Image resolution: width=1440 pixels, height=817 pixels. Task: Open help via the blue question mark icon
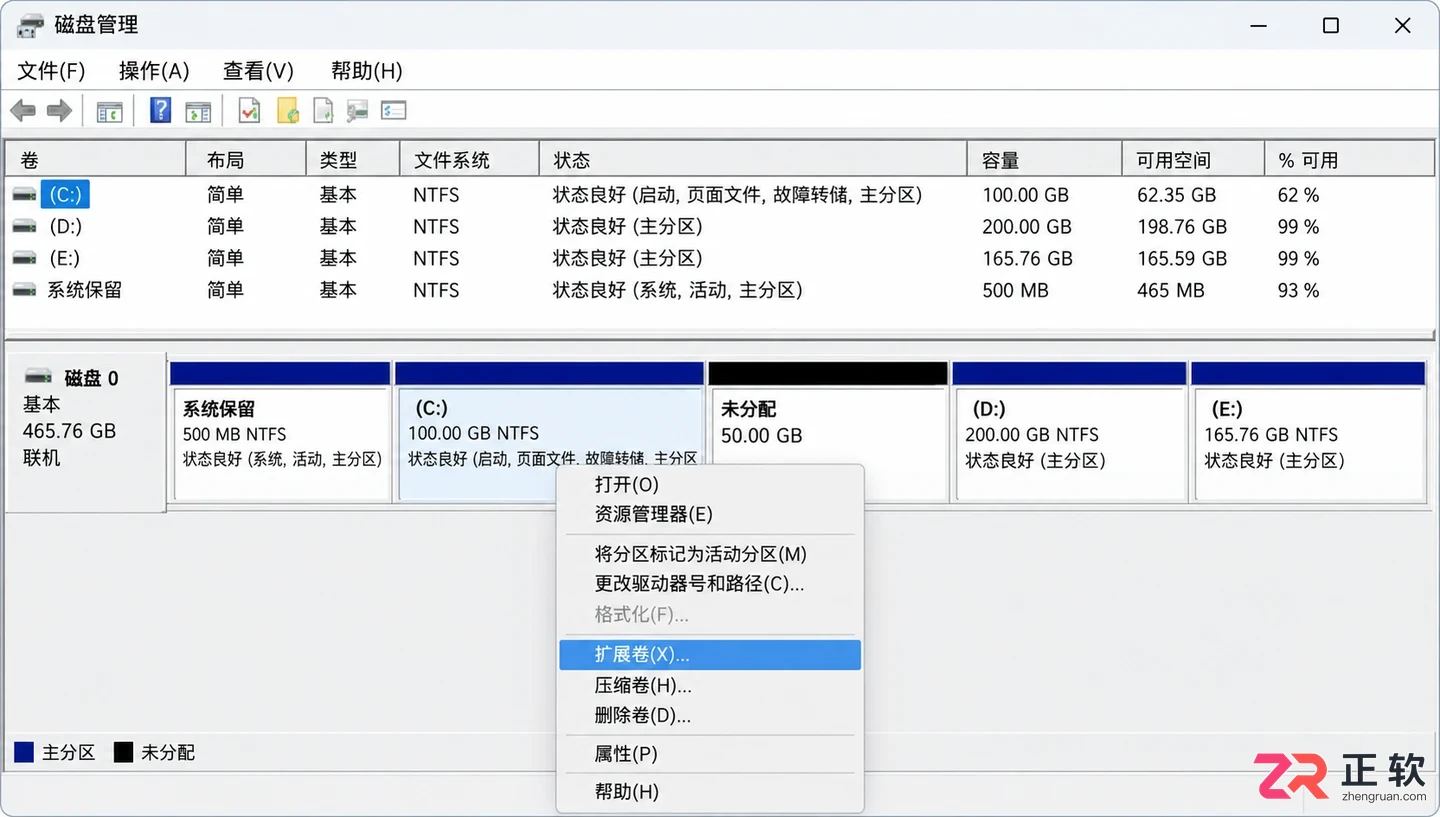160,110
